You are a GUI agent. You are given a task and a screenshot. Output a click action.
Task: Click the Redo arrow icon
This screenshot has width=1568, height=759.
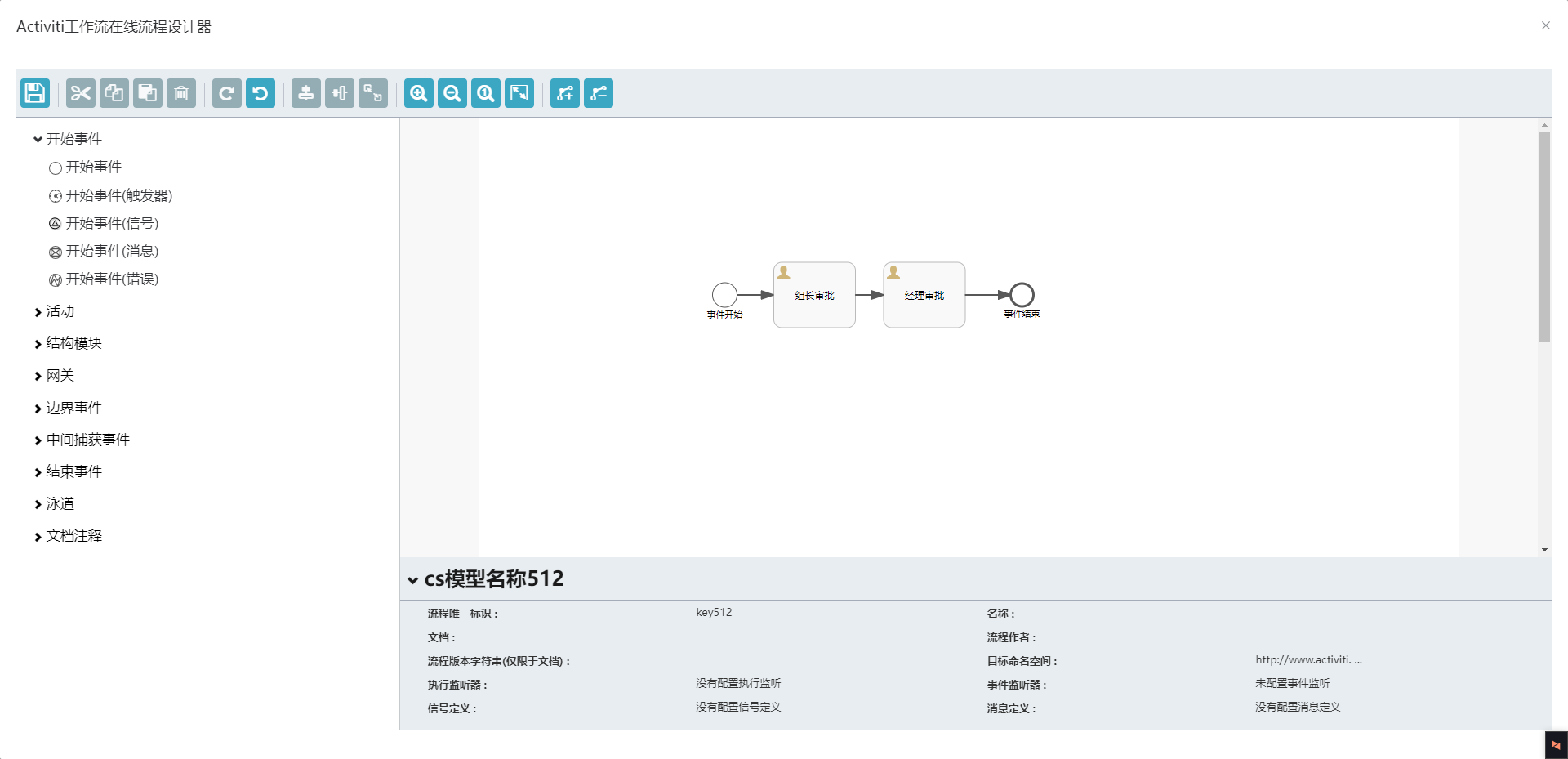(x=227, y=93)
